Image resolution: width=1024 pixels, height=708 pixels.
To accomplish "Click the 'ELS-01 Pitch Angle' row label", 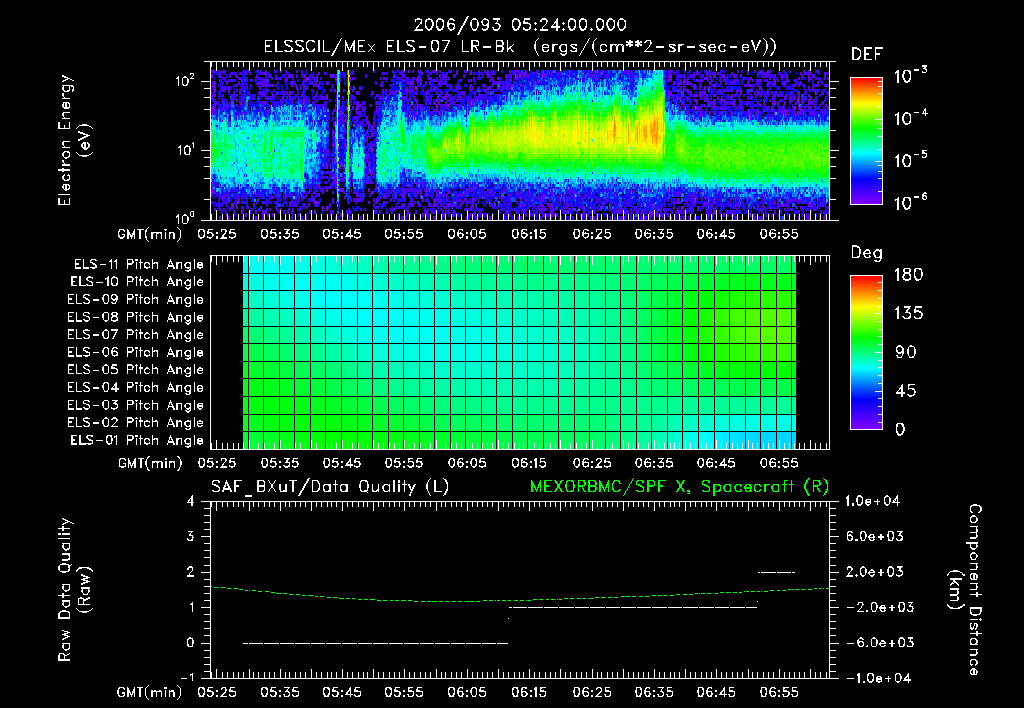I will pos(137,440).
